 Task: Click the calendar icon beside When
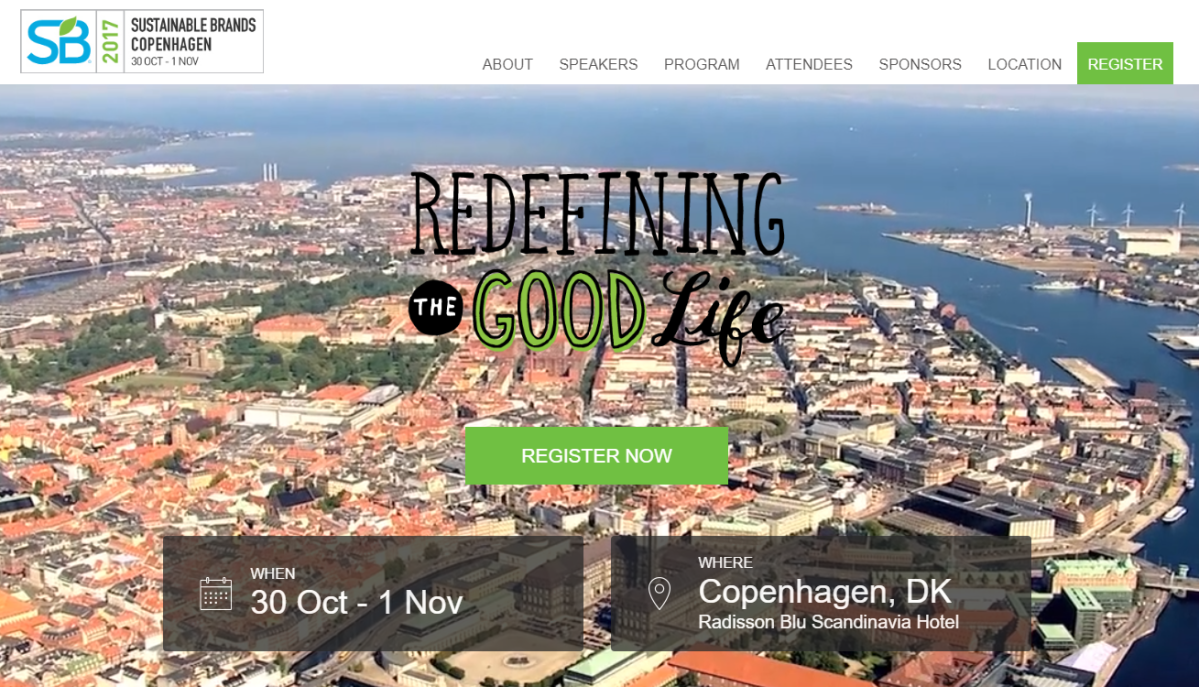click(x=216, y=594)
